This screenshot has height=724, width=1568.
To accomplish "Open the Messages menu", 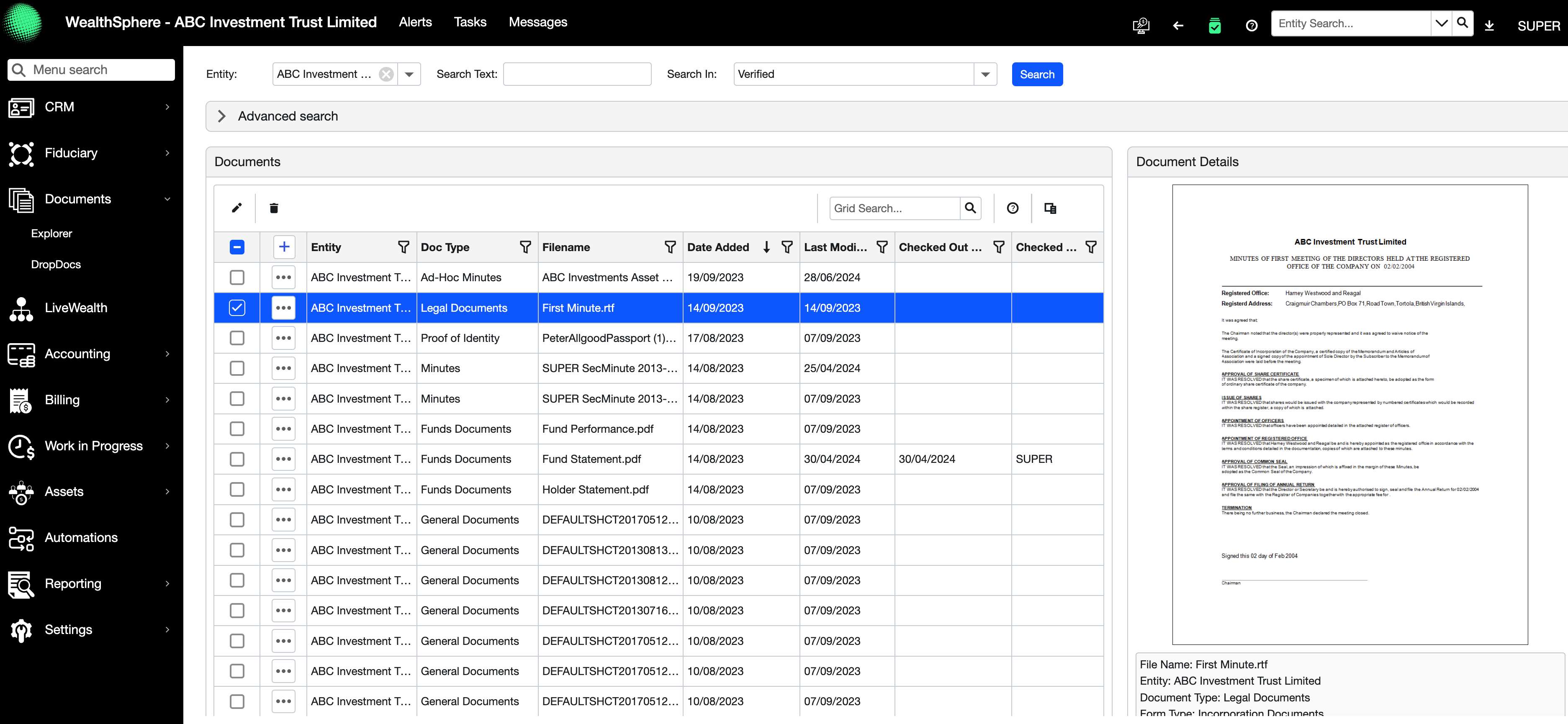I will [538, 22].
